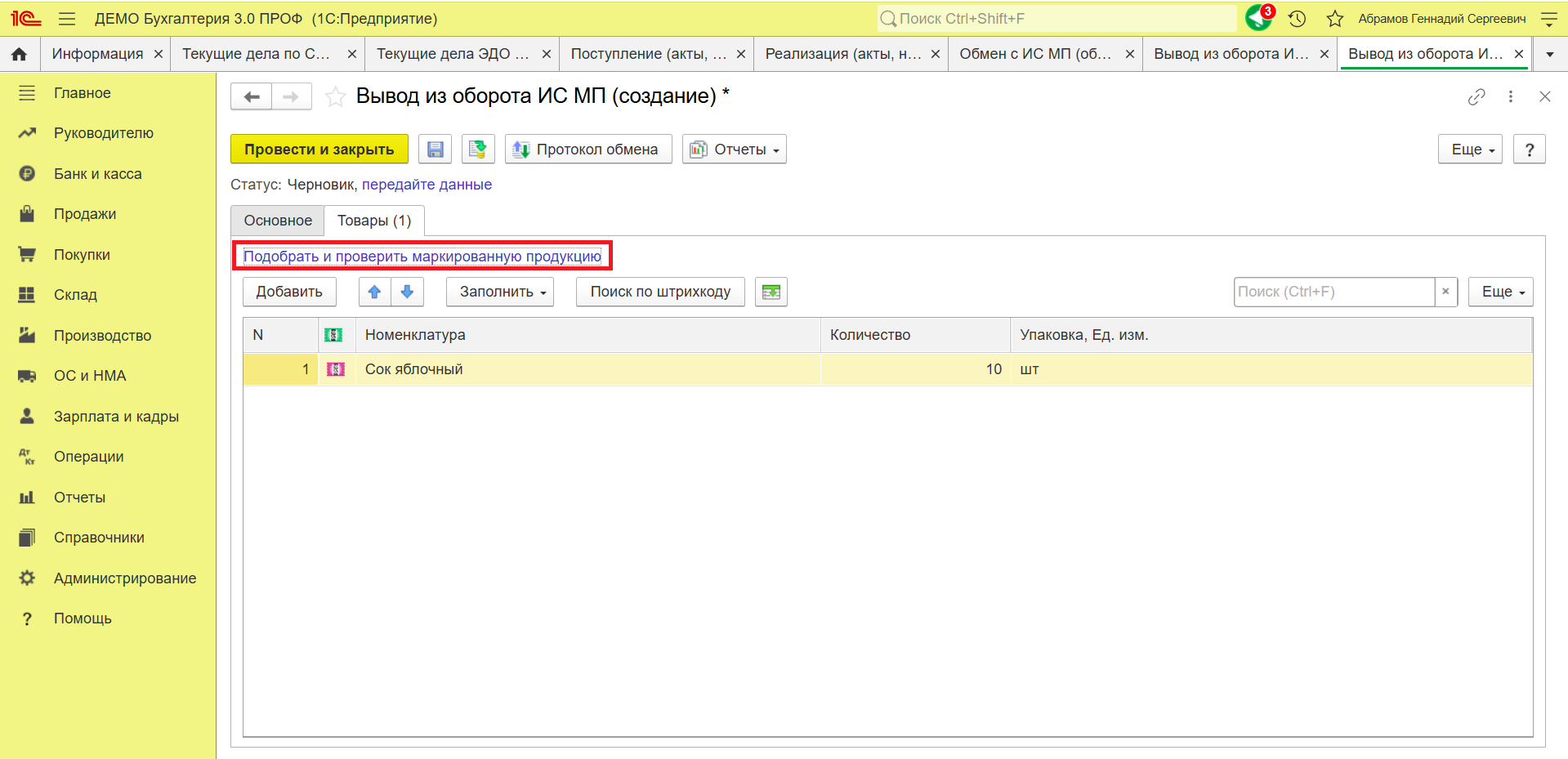Click the quantity cell showing 10

tap(916, 369)
